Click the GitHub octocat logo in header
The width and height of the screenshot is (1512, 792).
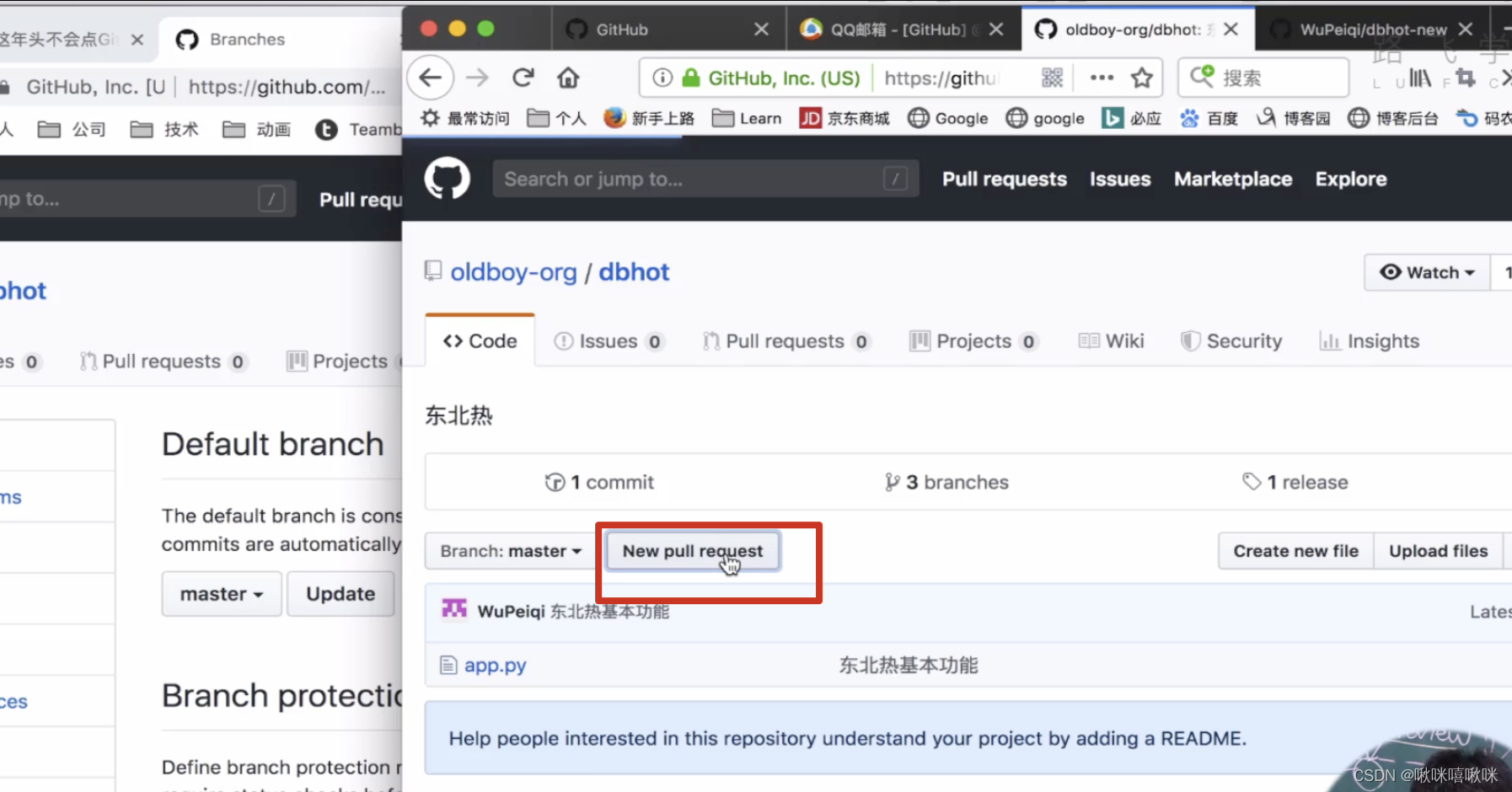point(447,179)
